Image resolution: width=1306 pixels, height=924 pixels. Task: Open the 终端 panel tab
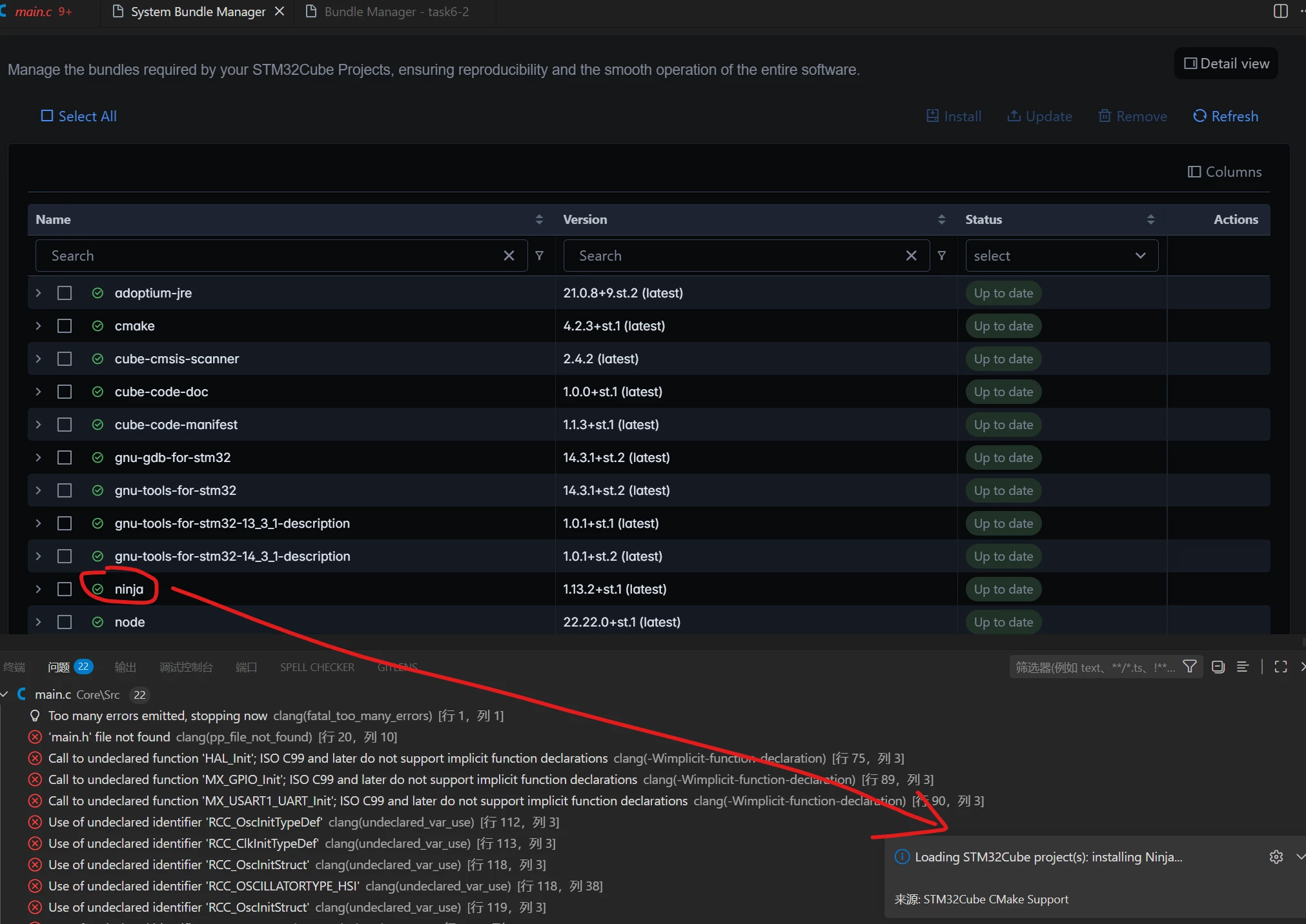[14, 667]
